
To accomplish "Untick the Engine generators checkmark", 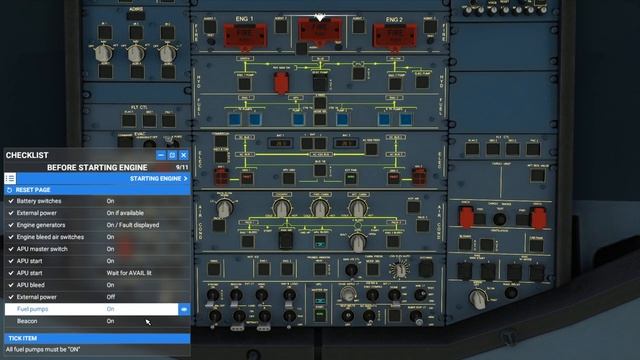I will (11, 225).
